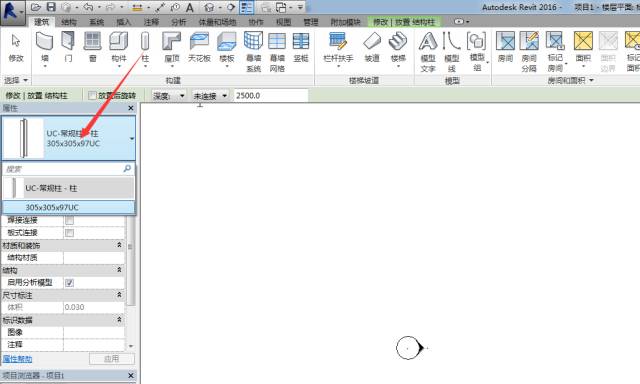Select the 房间 (Room) tool
The height and width of the screenshot is (384, 640).
point(505,48)
